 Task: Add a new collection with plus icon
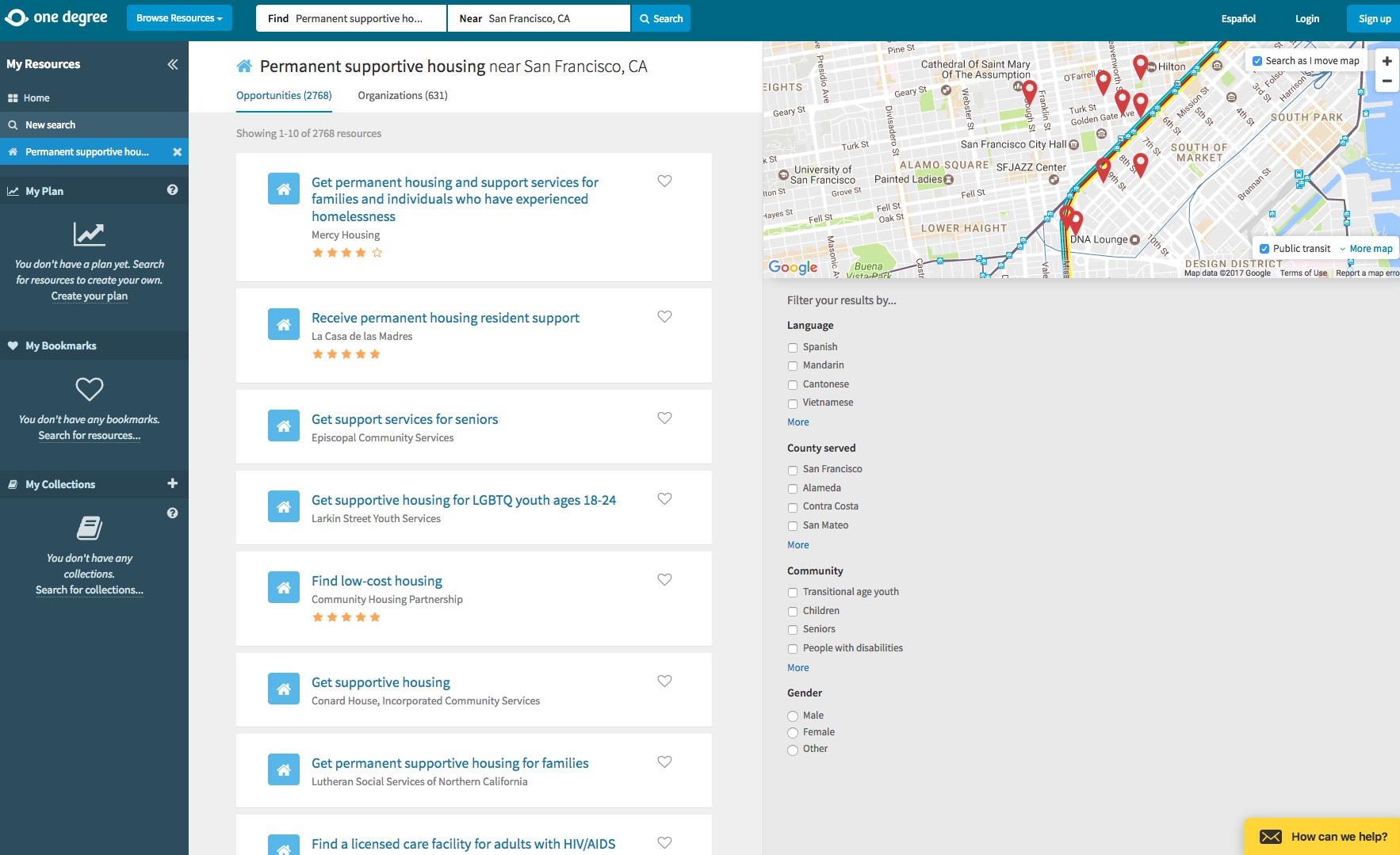(173, 483)
